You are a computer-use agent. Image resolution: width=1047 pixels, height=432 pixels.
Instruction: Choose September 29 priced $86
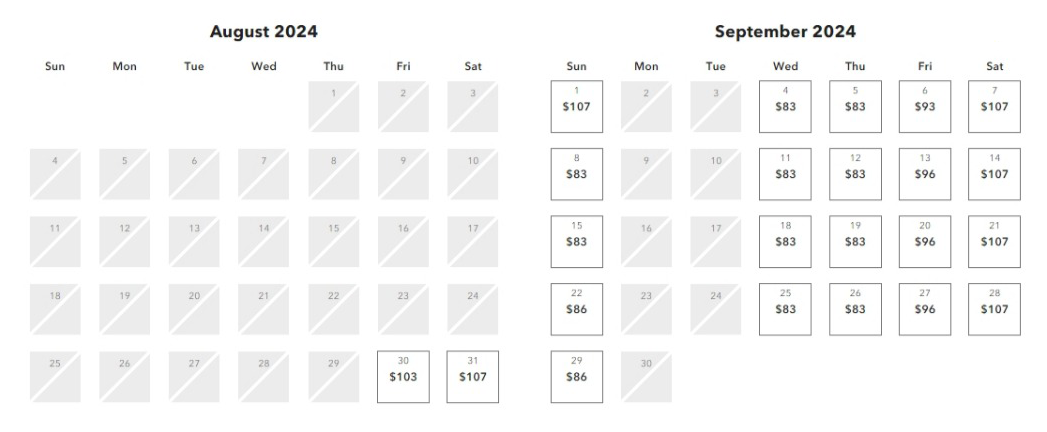point(577,376)
